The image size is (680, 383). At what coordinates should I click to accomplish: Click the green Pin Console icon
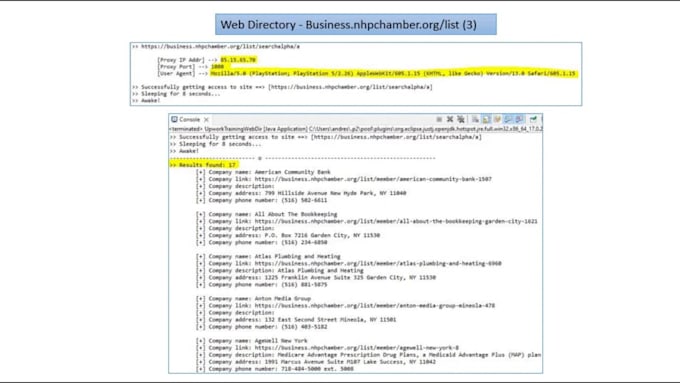click(533, 119)
